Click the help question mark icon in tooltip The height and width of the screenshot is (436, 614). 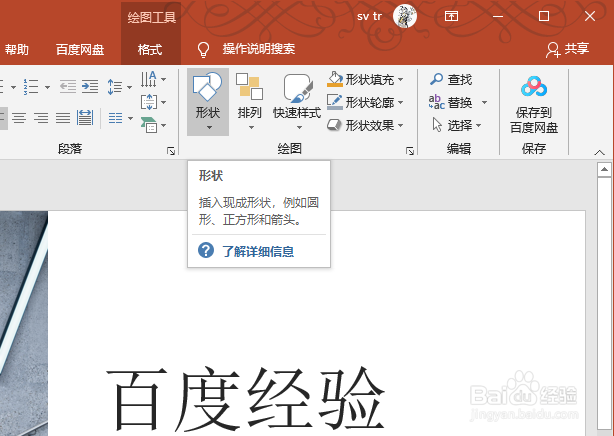click(x=206, y=250)
